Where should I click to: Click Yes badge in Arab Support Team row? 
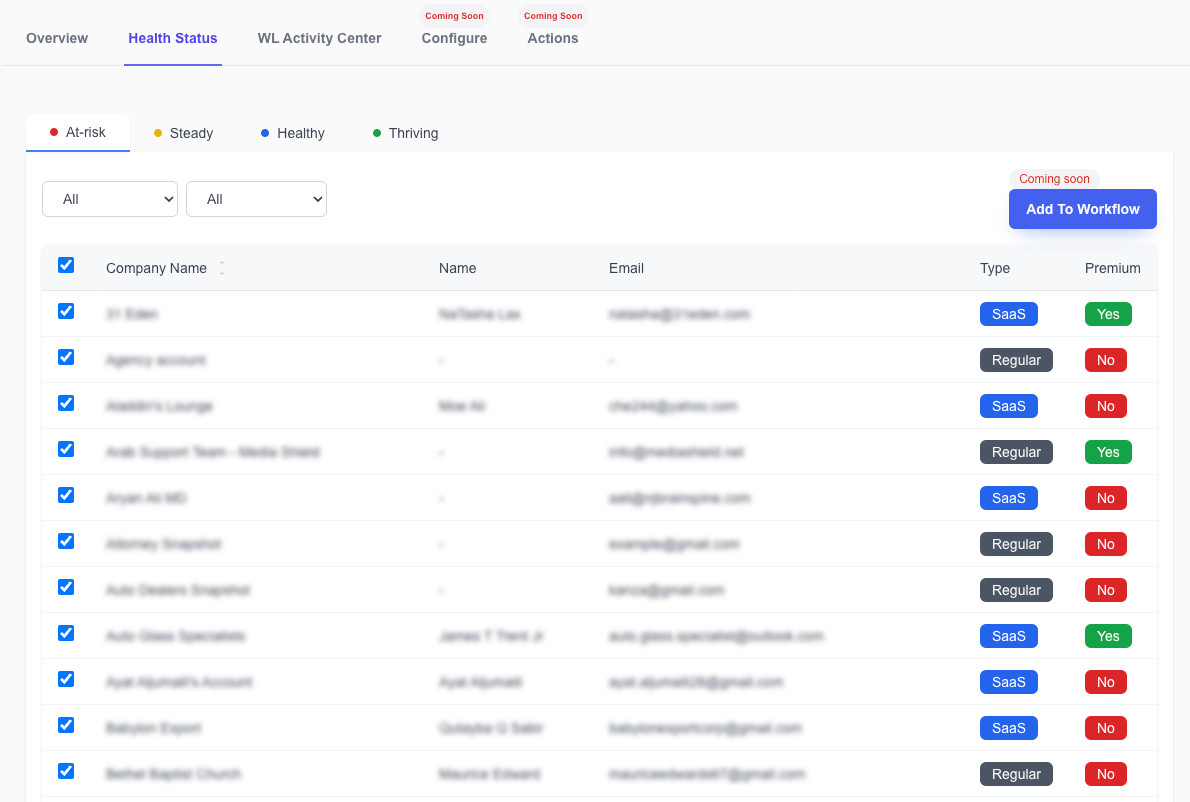coord(1108,452)
